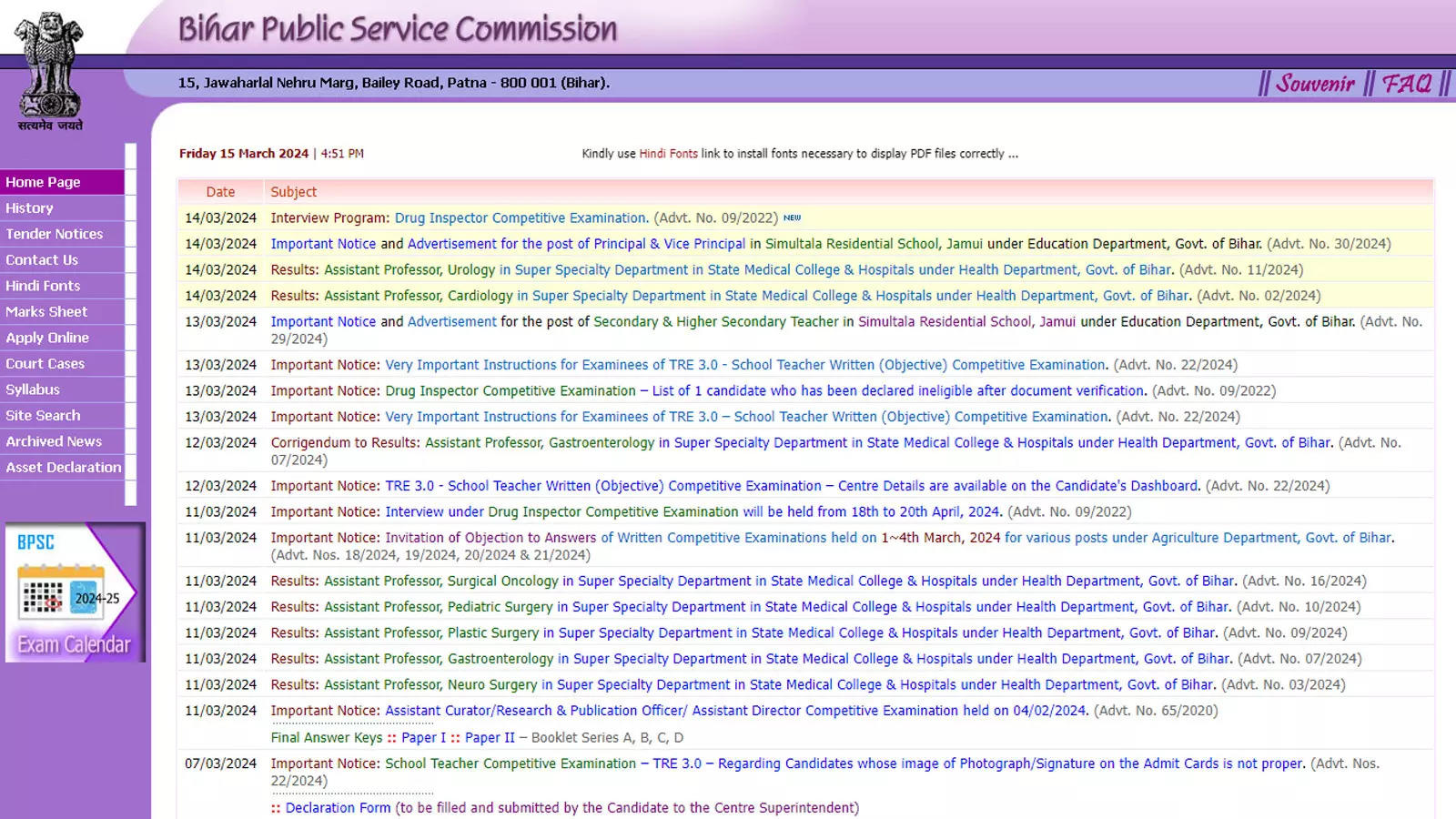1456x819 pixels.
Task: Click the 07/03/2024 date cell
Action: click(221, 764)
